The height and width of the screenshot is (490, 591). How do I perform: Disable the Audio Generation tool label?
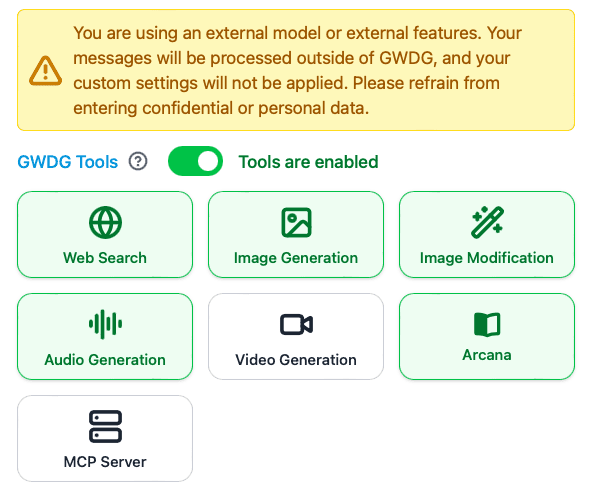tap(105, 360)
